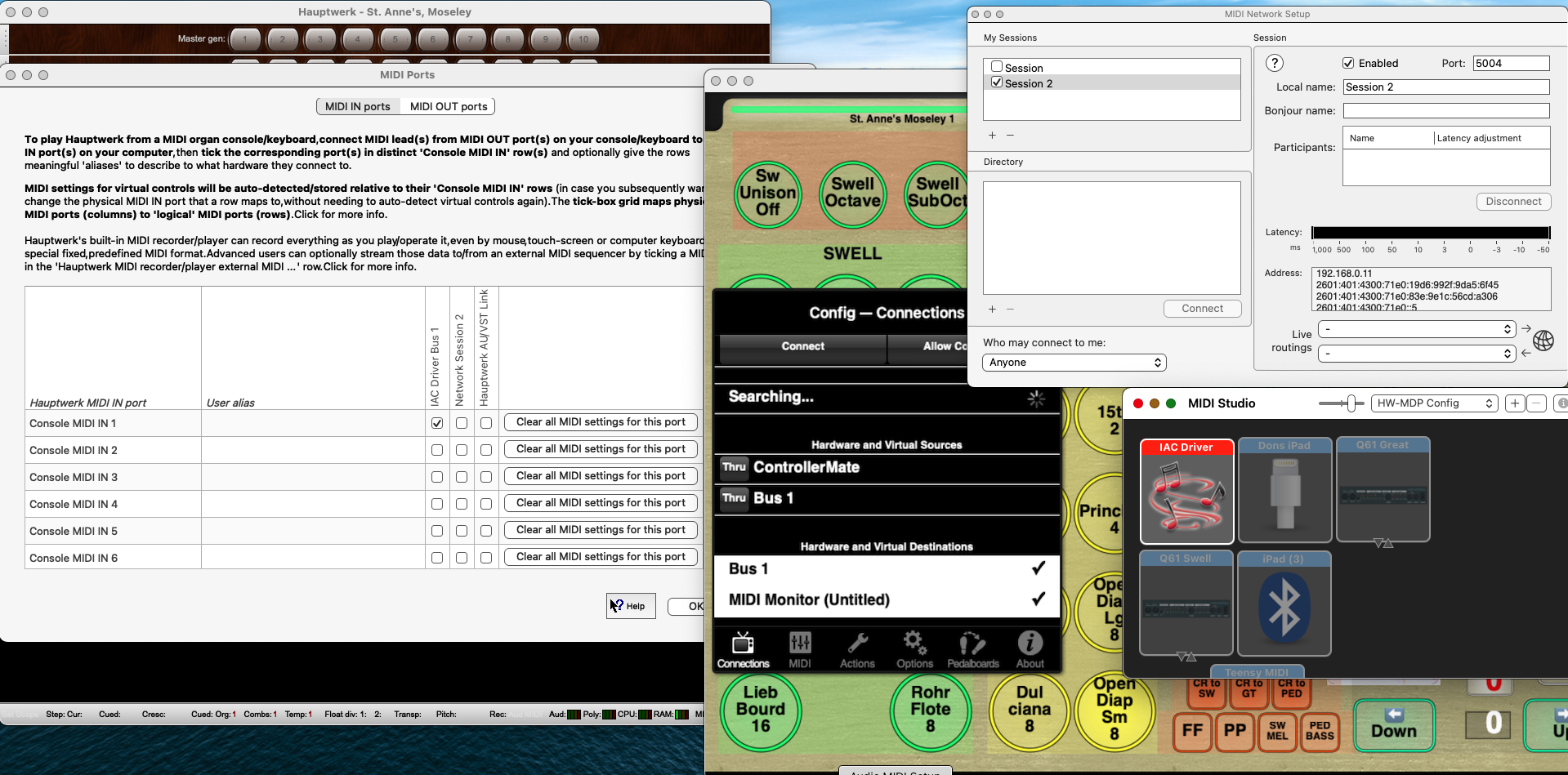
Task: Switch to the MIDI mixer tab icon
Action: point(800,650)
